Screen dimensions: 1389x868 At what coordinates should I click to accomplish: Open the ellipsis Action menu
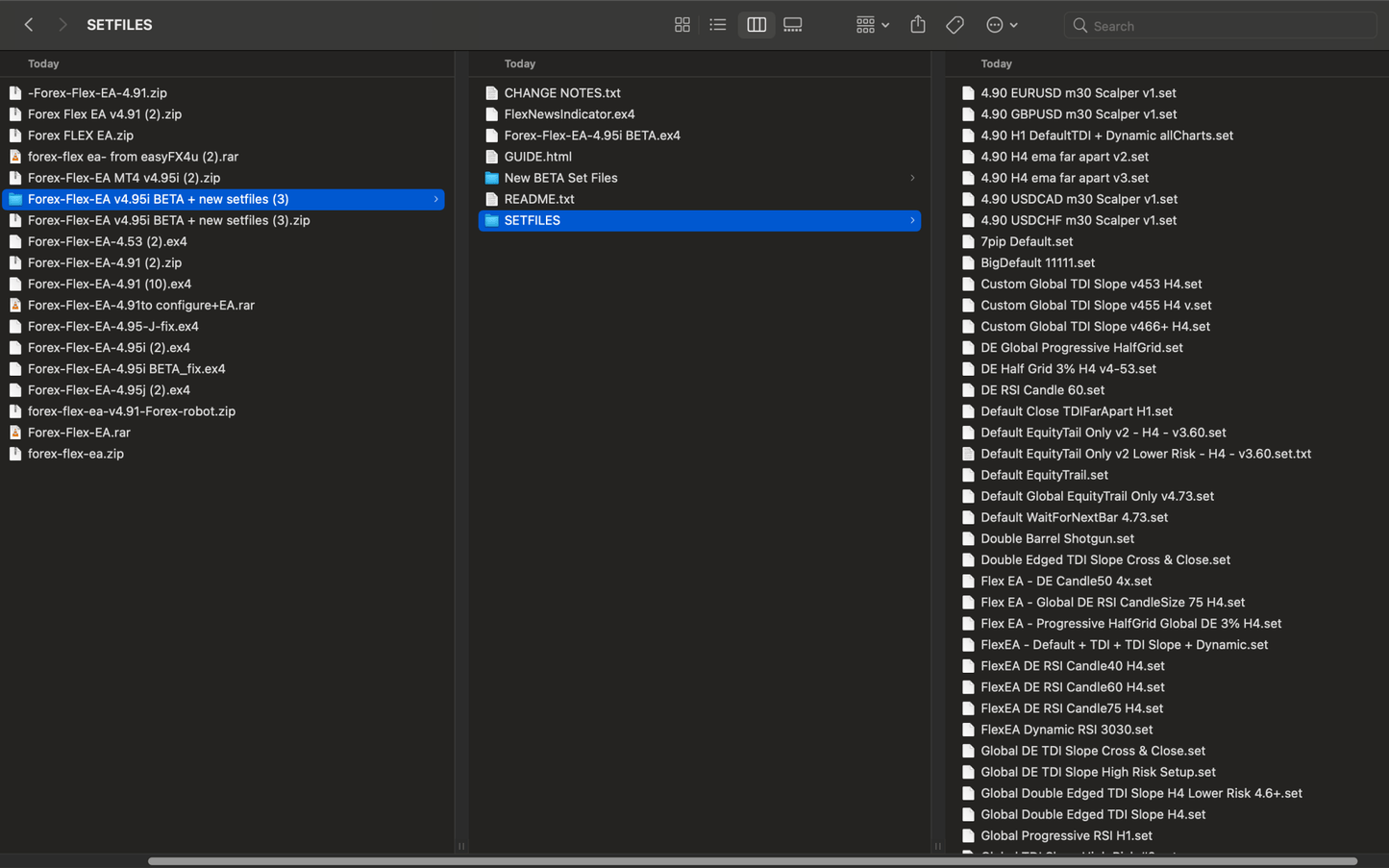pos(1002,25)
